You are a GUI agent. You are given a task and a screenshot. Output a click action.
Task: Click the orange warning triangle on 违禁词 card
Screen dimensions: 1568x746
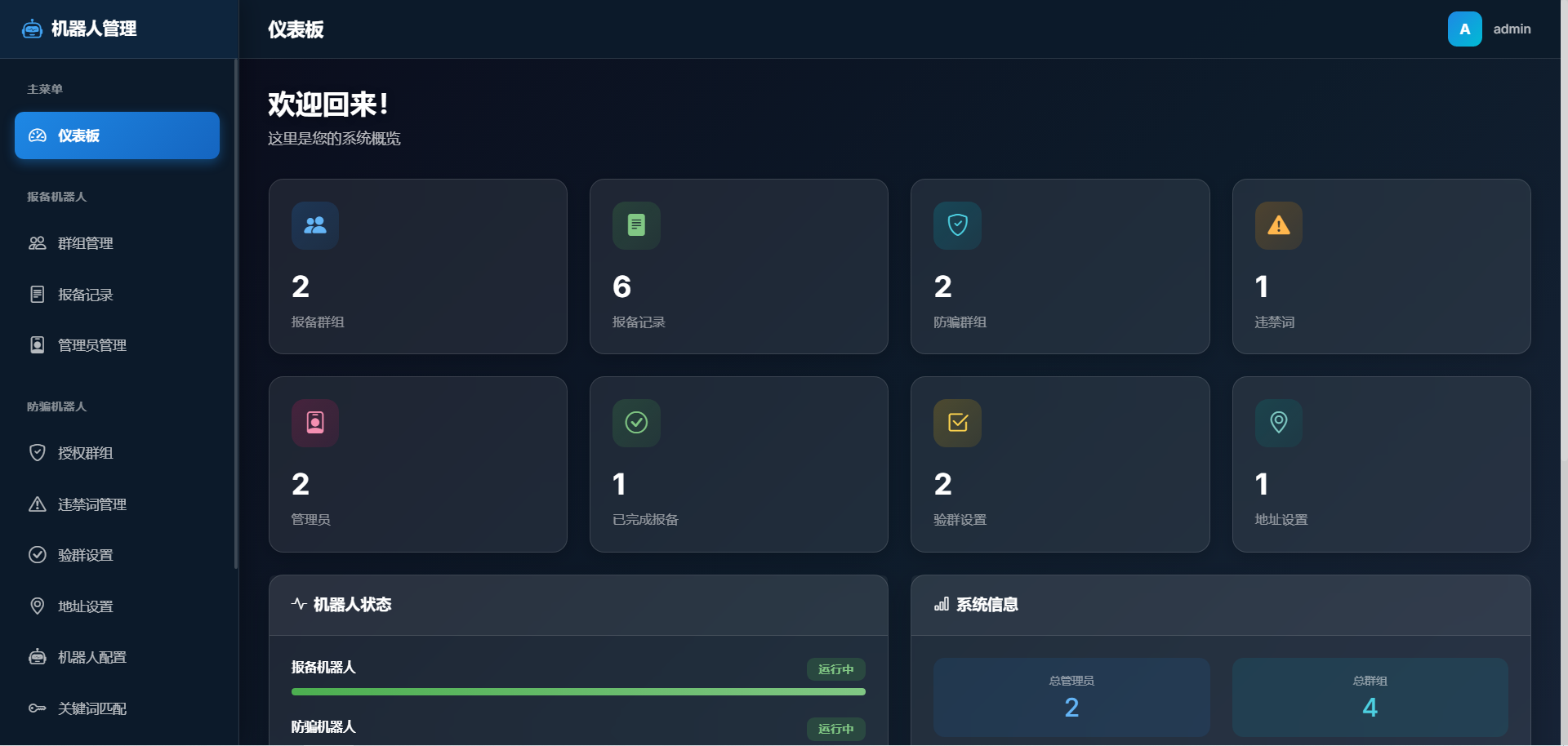click(1278, 225)
